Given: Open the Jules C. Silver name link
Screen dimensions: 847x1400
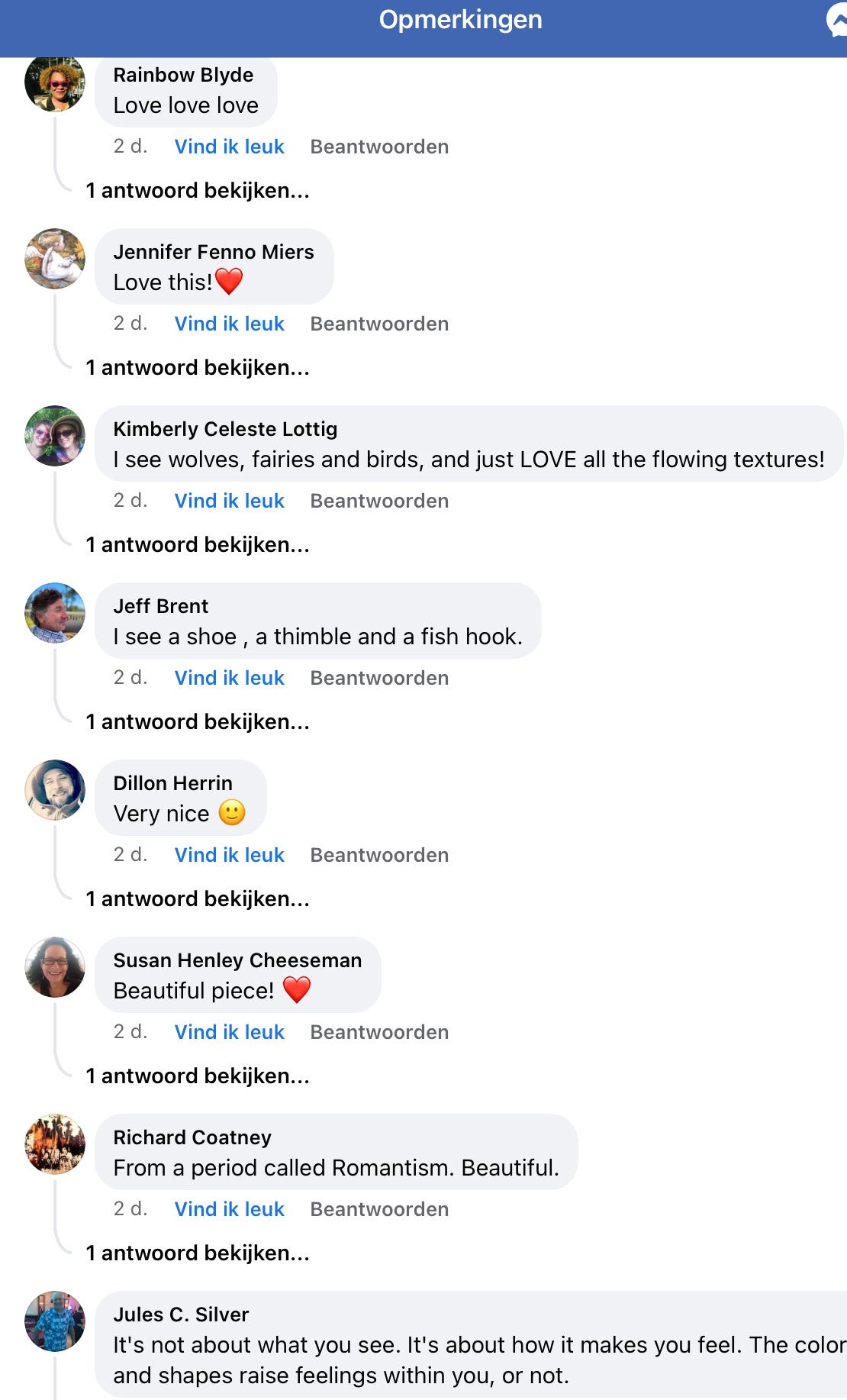Looking at the screenshot, I should (181, 1315).
